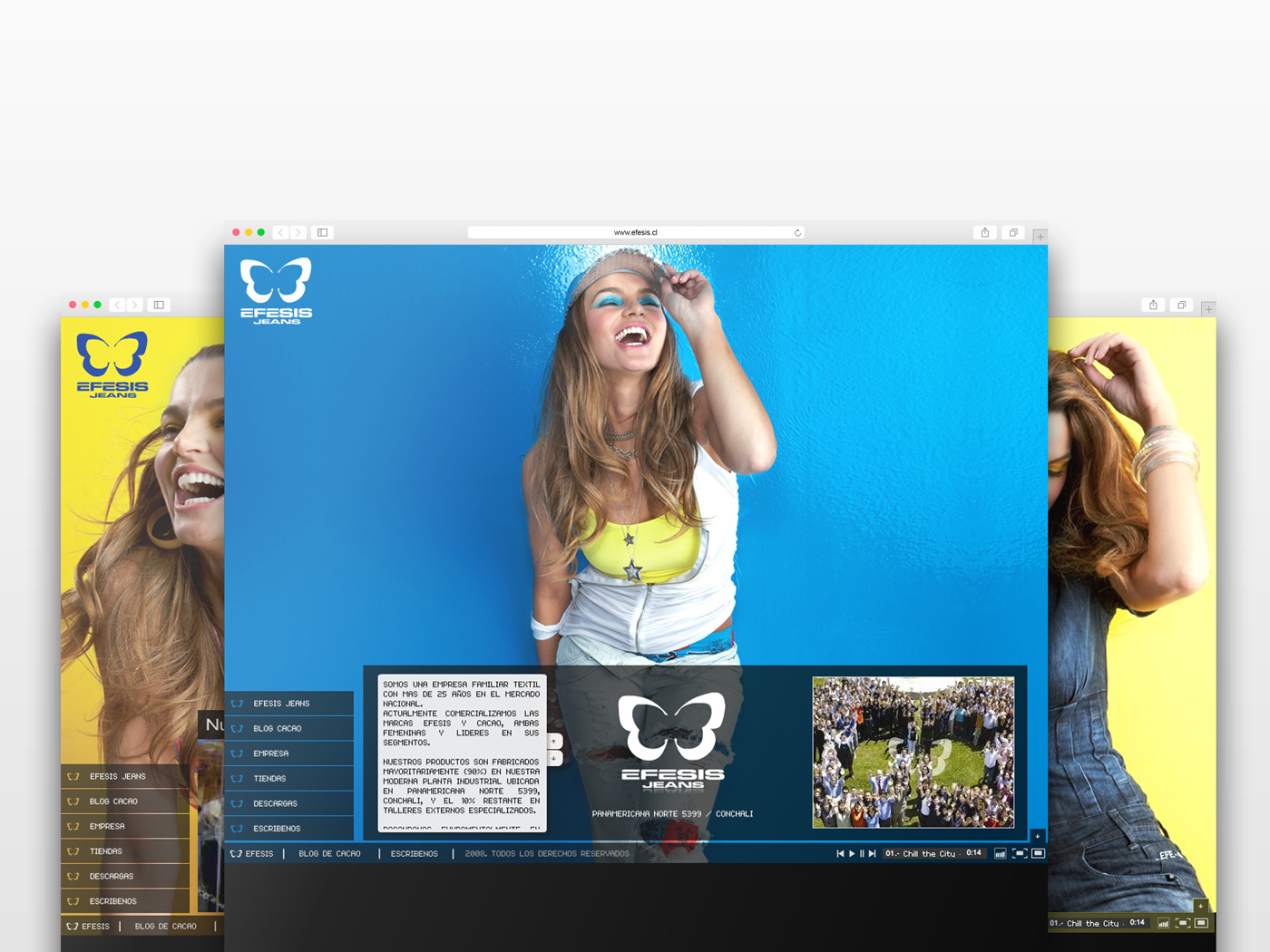Click the scroll-up arrow beside company text
Screen dimensions: 1270x952
pos(554,742)
